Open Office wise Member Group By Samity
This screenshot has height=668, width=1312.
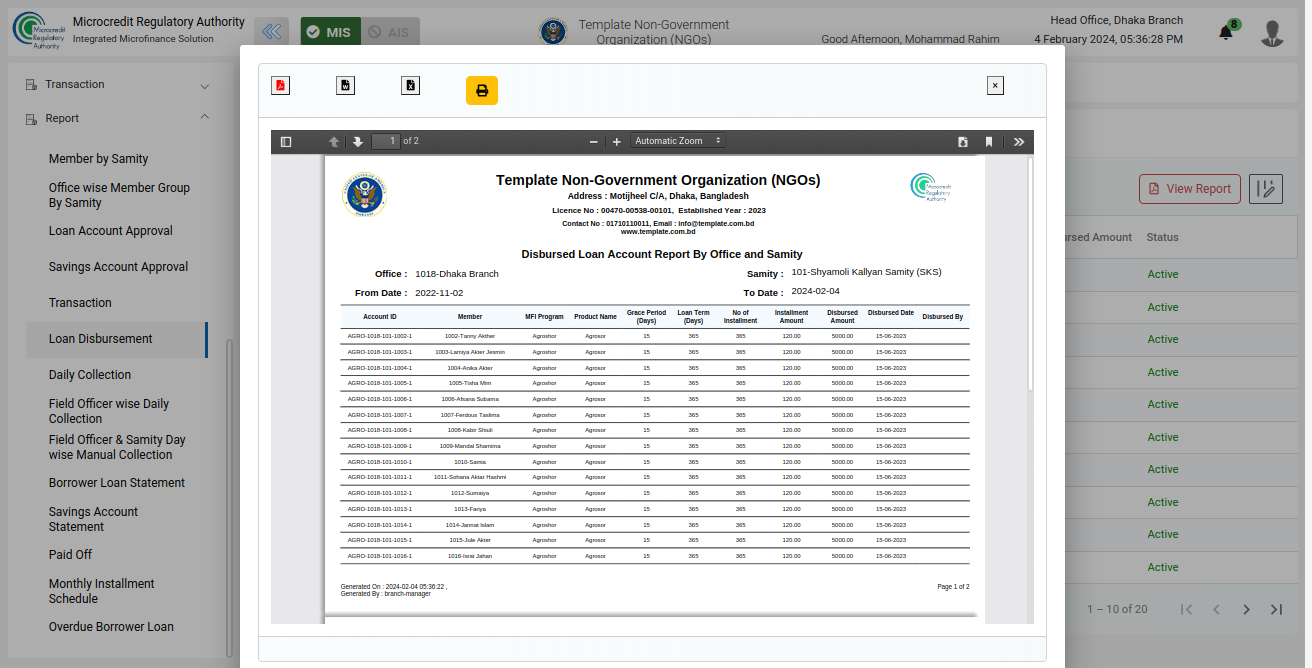[119, 195]
